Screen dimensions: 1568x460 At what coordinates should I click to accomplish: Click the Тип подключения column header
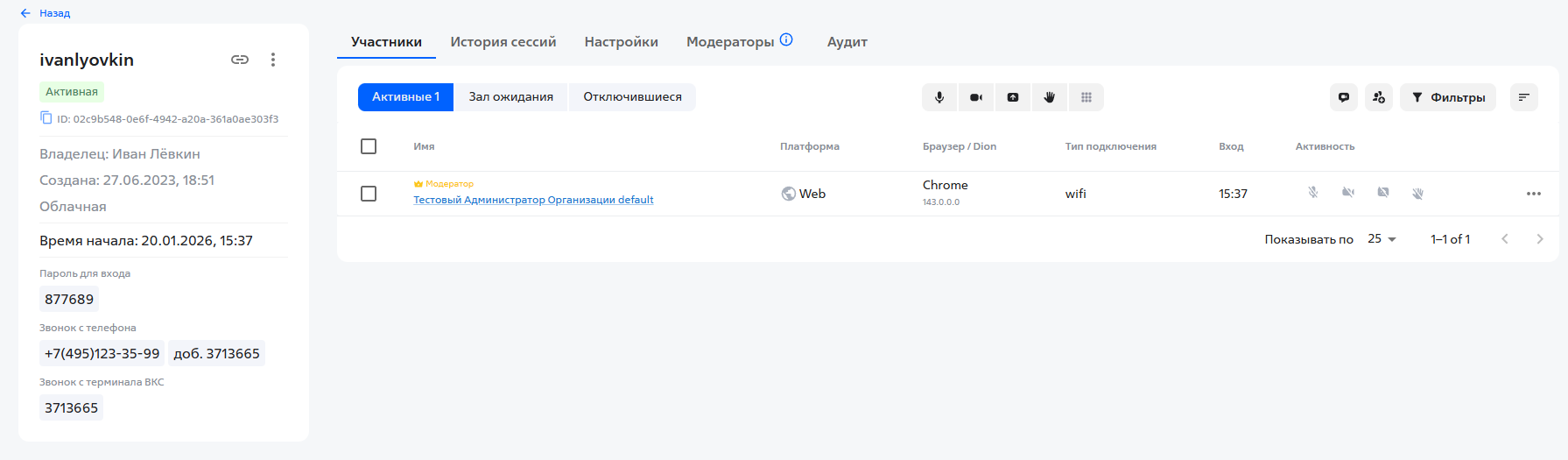coord(1110,146)
